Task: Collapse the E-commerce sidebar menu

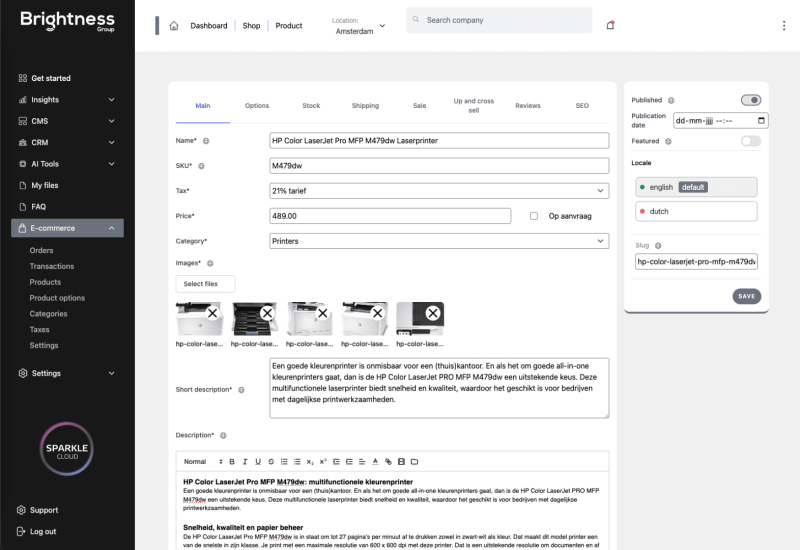Action: tap(67, 228)
